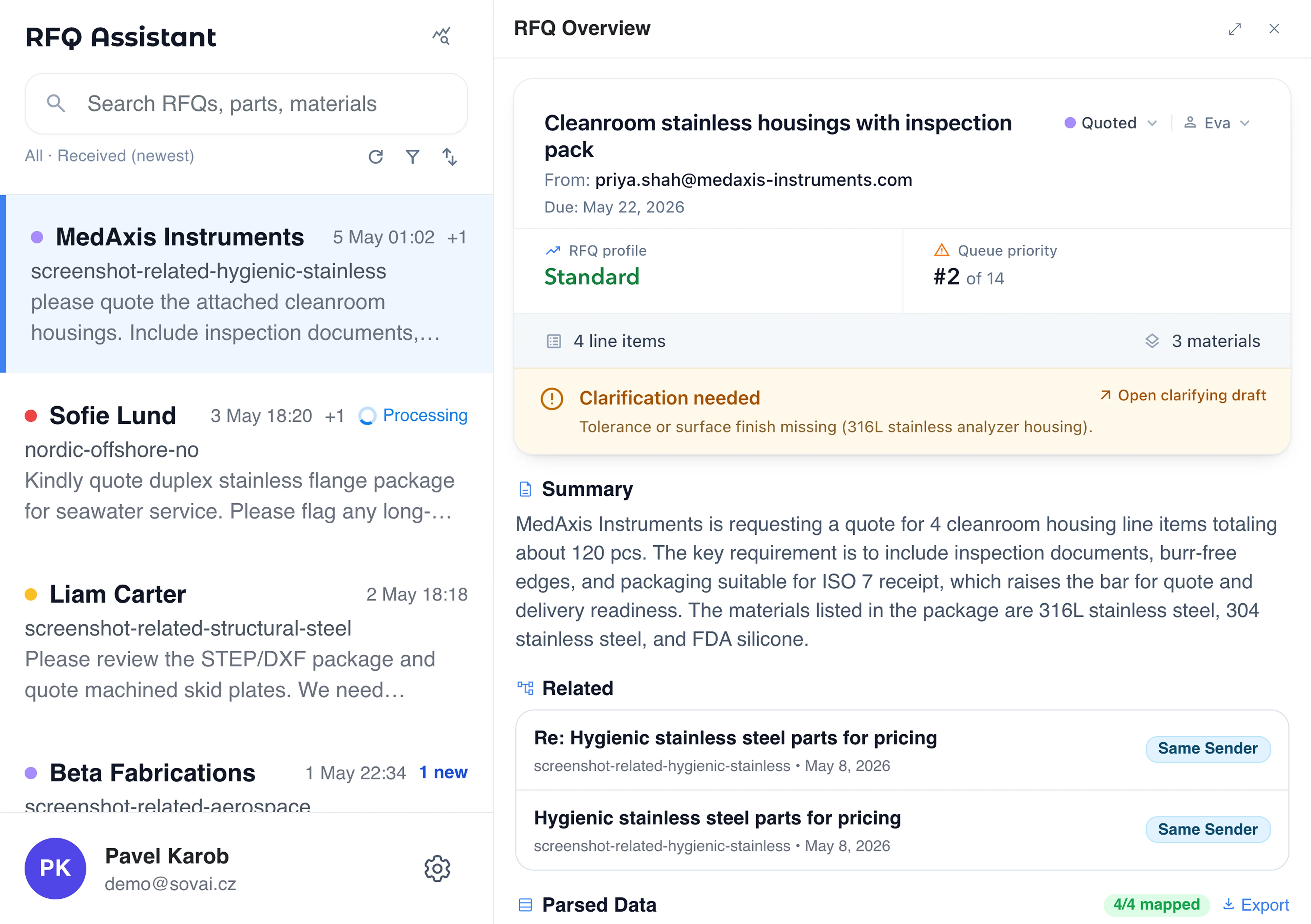The image size is (1311, 924).
Task: Toggle the sort order arrows icon
Action: pos(450,157)
